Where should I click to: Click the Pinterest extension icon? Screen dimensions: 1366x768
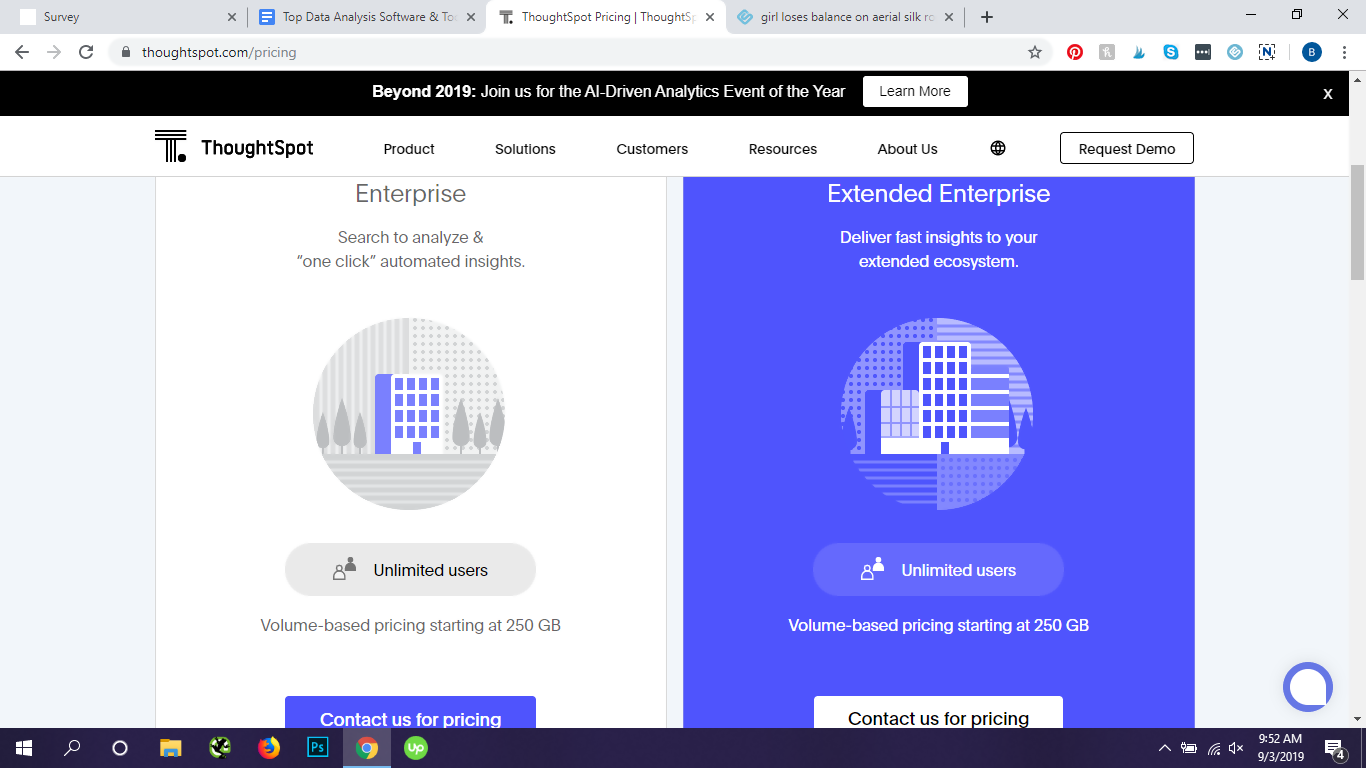tap(1075, 52)
